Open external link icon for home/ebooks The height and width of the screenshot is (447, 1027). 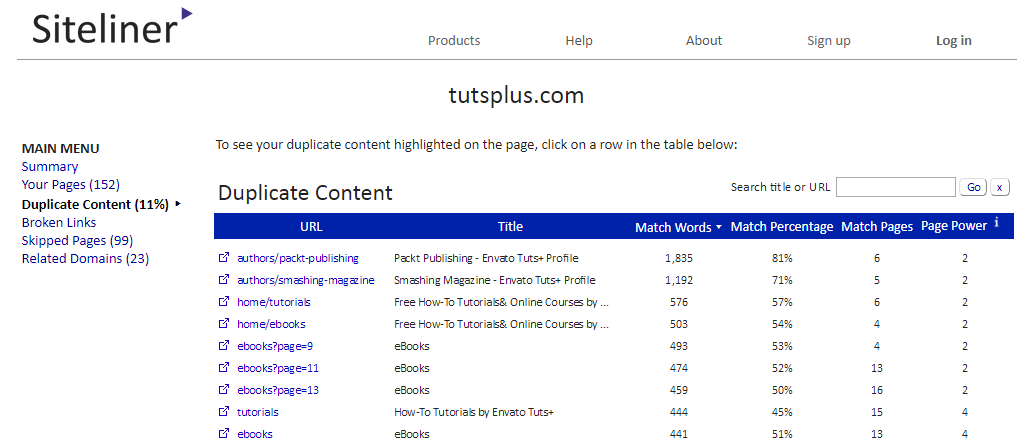pyautogui.click(x=224, y=324)
